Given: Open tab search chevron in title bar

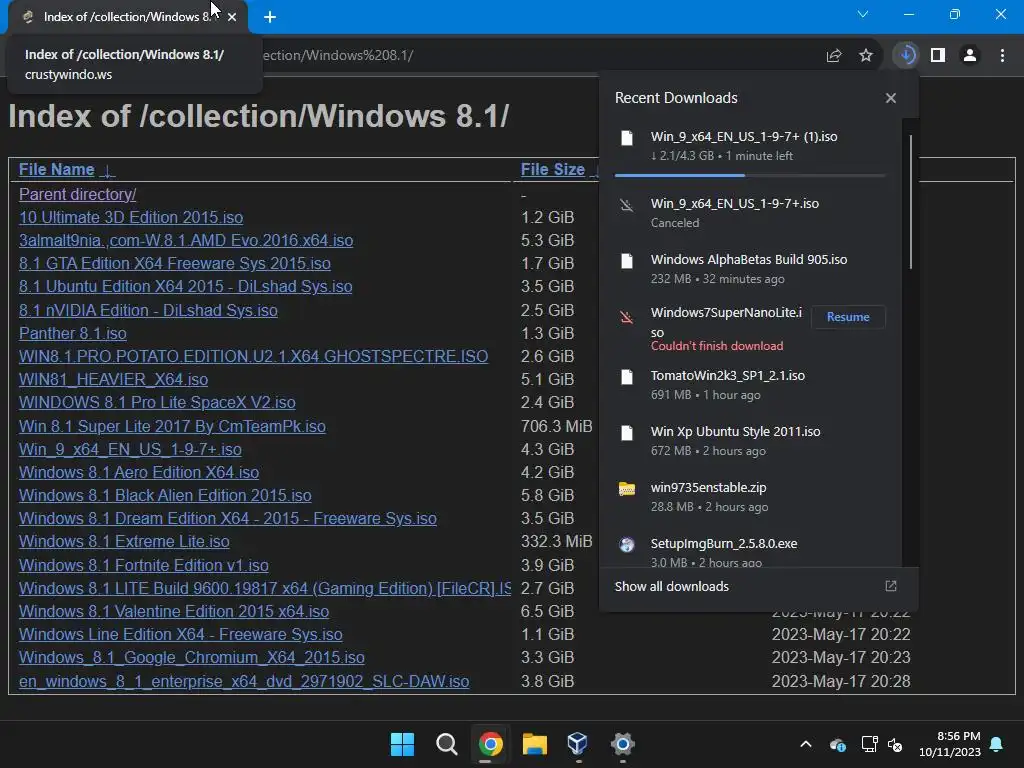Looking at the screenshot, I should pos(863,14).
